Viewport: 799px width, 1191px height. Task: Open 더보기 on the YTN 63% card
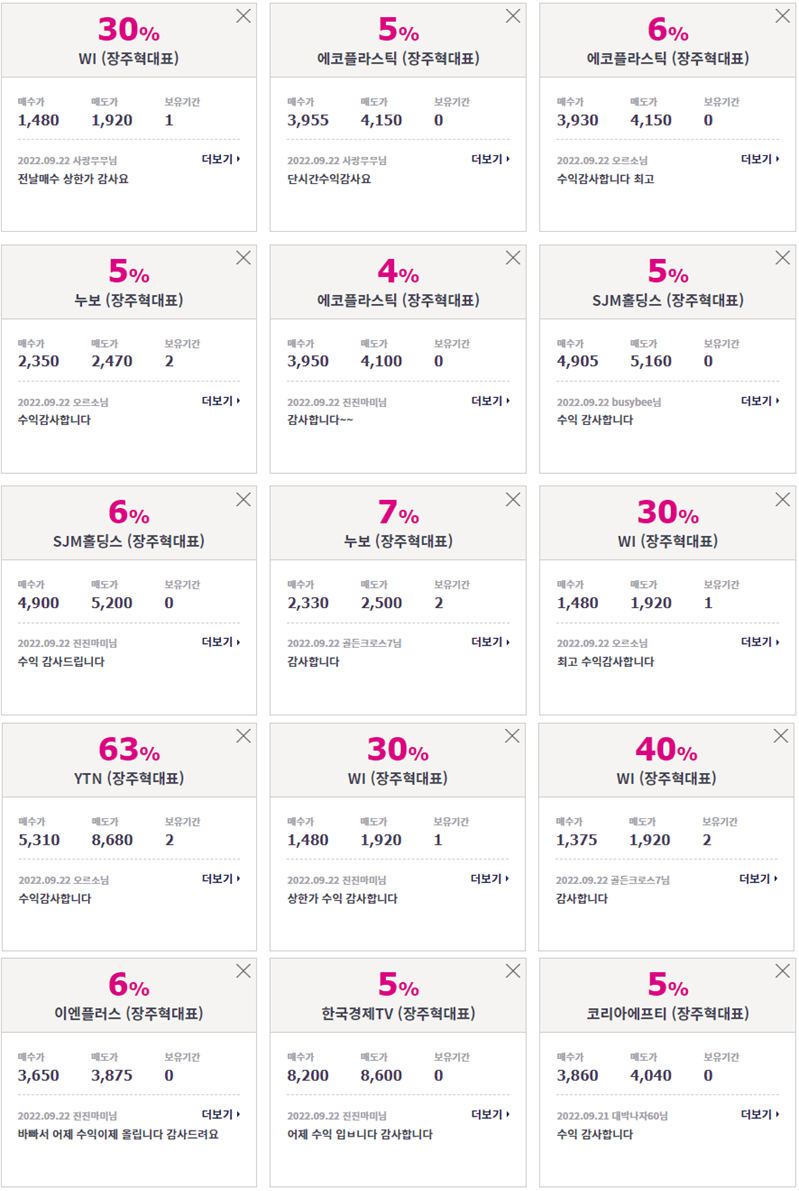click(x=221, y=879)
